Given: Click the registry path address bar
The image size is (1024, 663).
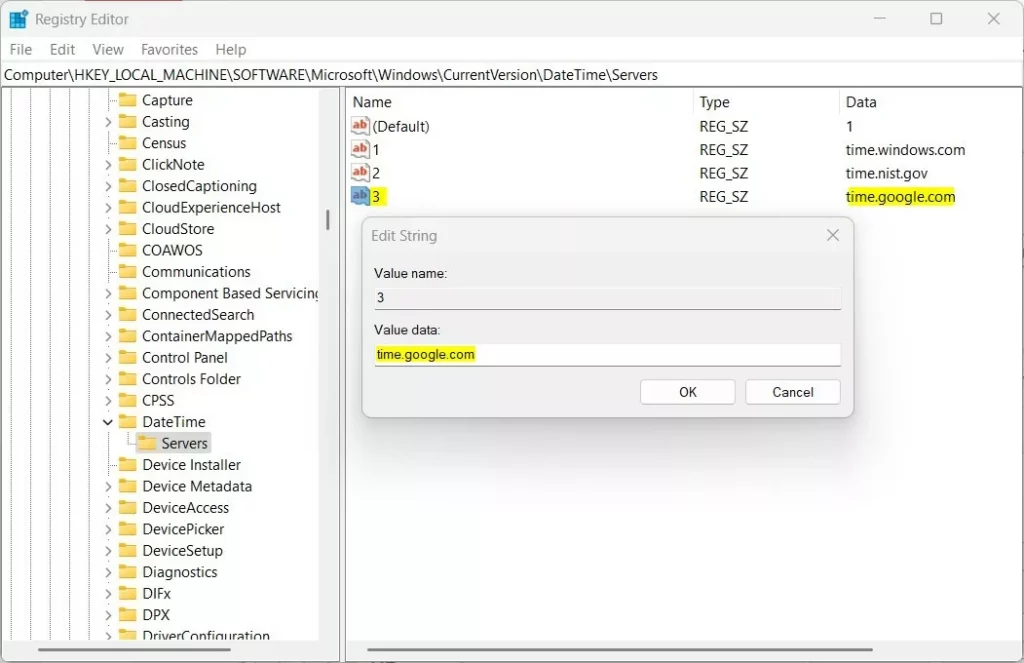Looking at the screenshot, I should pyautogui.click(x=512, y=75).
